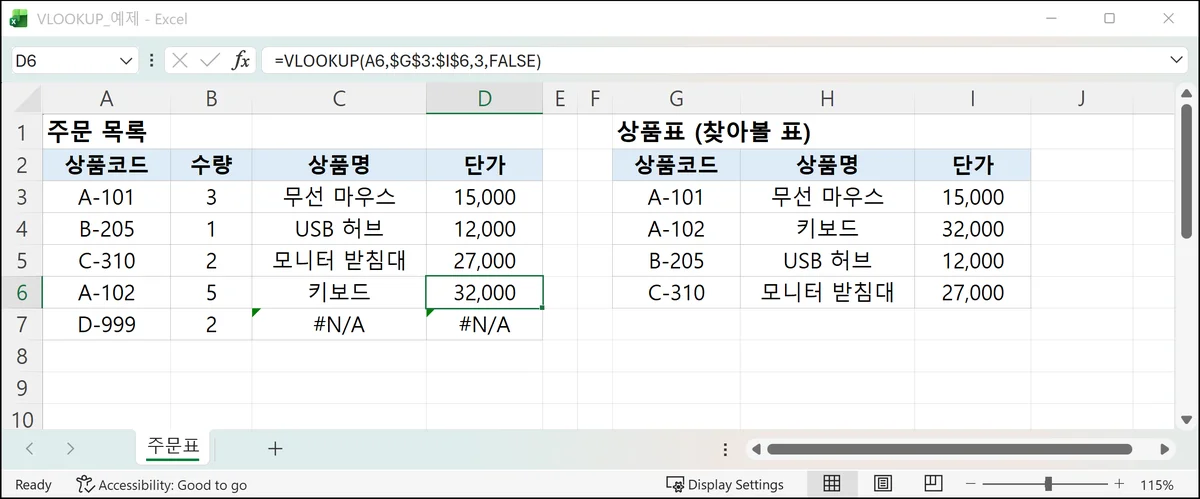1200x499 pixels.
Task: Click 무선 마우스 in 상품표 column H
Action: click(x=827, y=197)
